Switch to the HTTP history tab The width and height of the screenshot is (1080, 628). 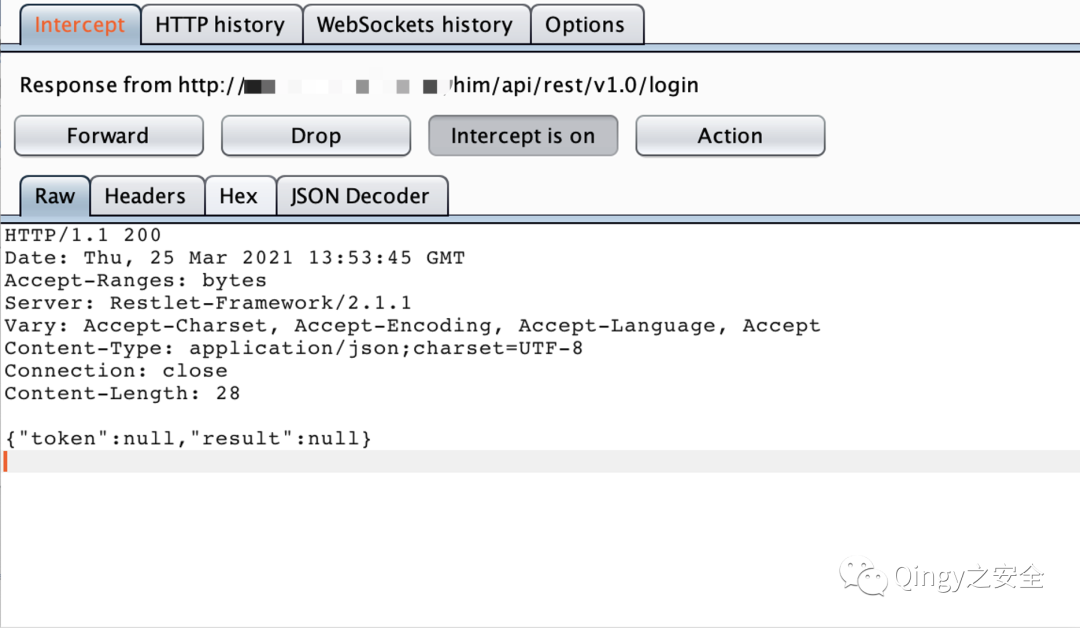[x=220, y=25]
